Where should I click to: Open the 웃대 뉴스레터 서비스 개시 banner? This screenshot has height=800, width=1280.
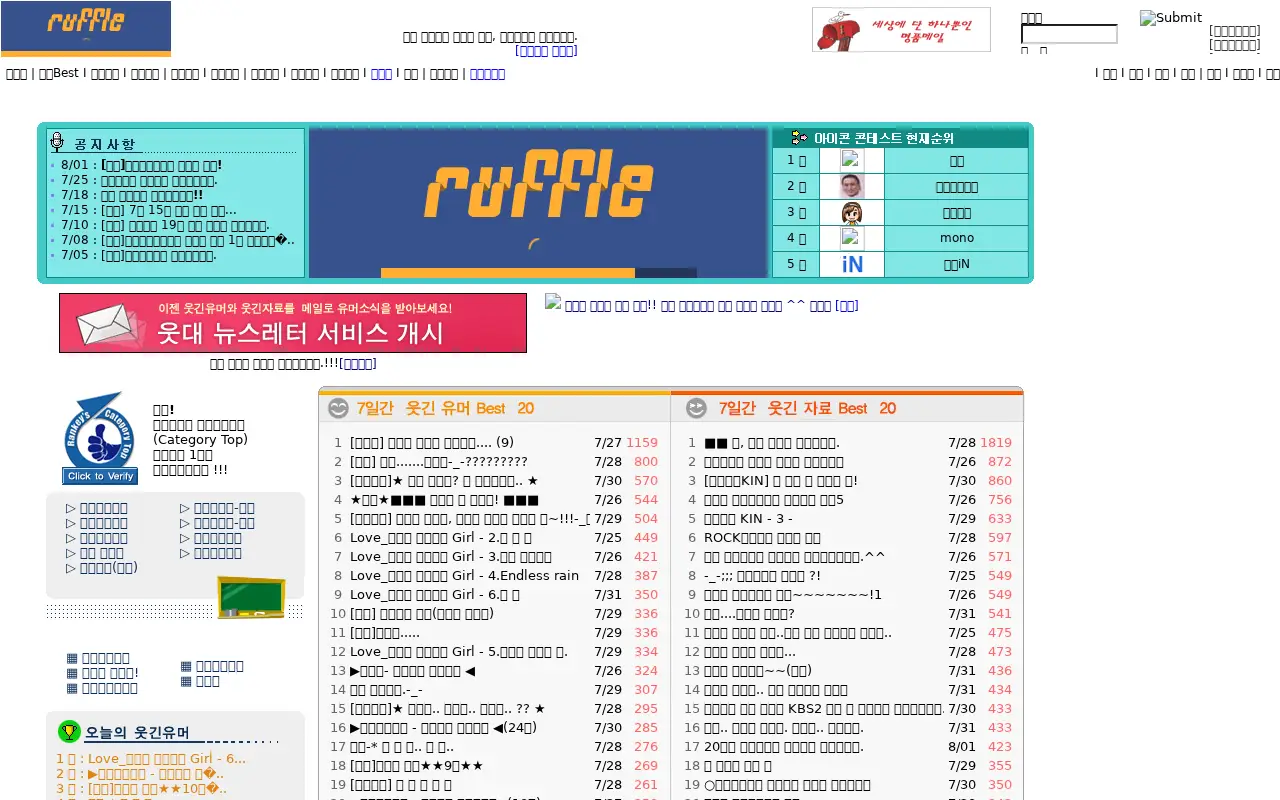[x=293, y=323]
